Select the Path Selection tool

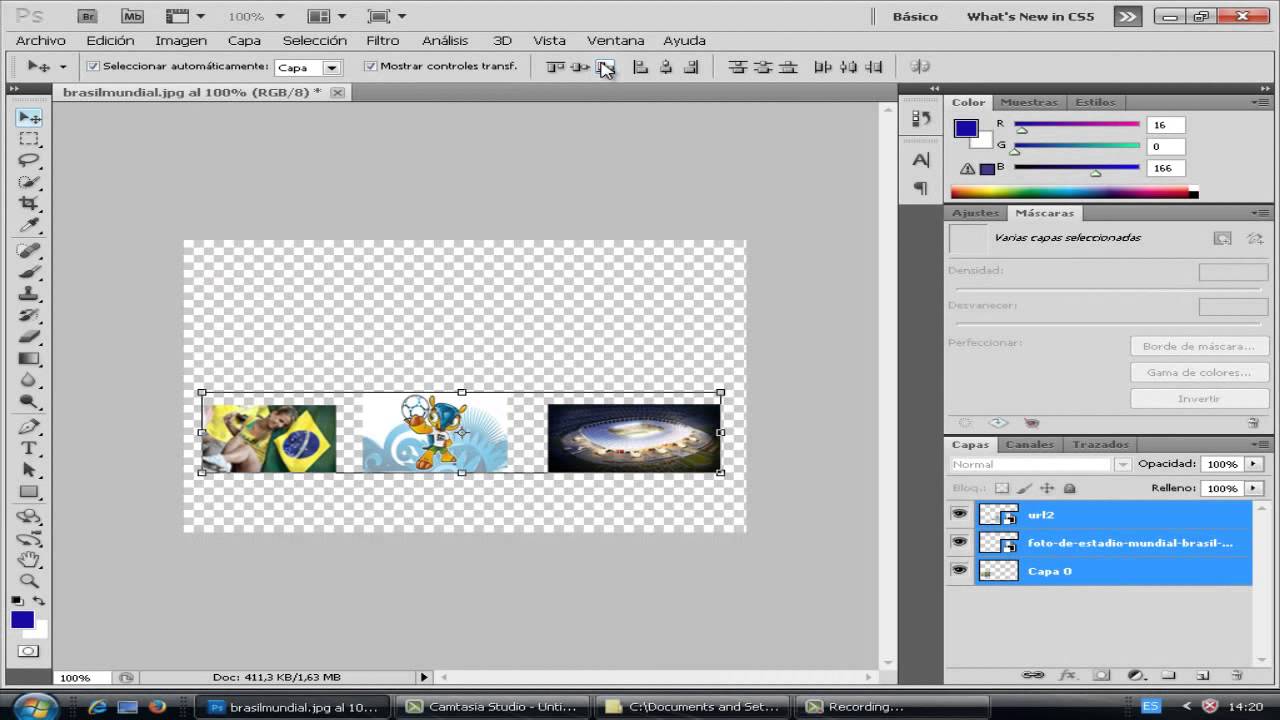click(29, 470)
